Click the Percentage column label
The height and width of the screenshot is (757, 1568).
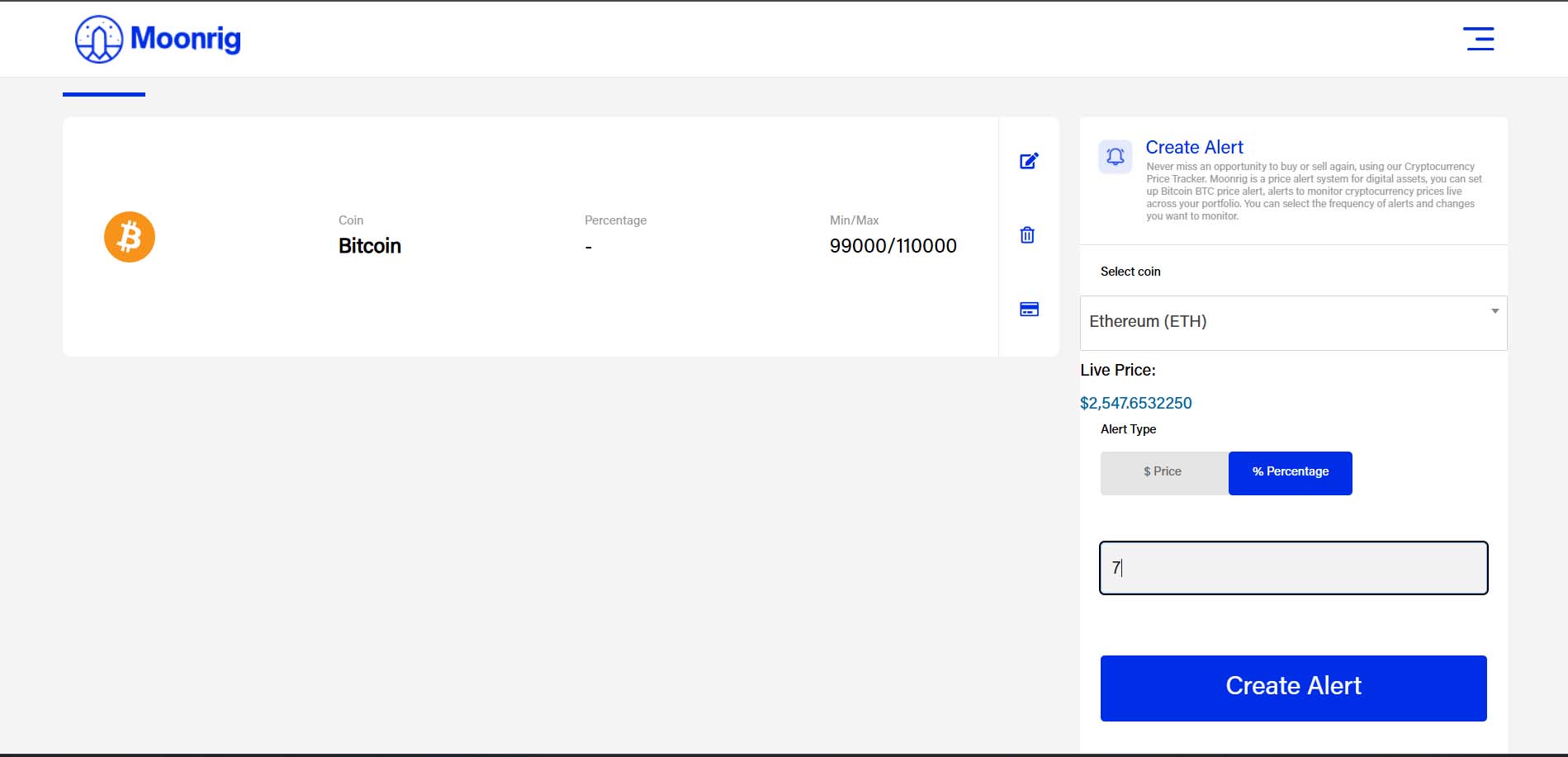(615, 220)
